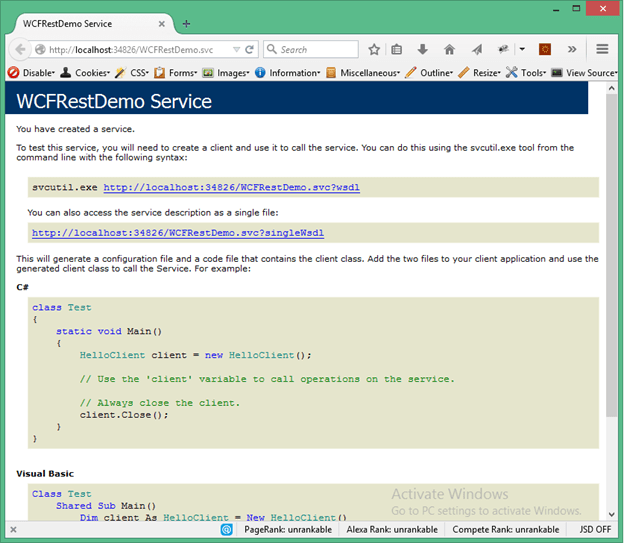
Task: Open the Tools developer menu
Action: [526, 73]
